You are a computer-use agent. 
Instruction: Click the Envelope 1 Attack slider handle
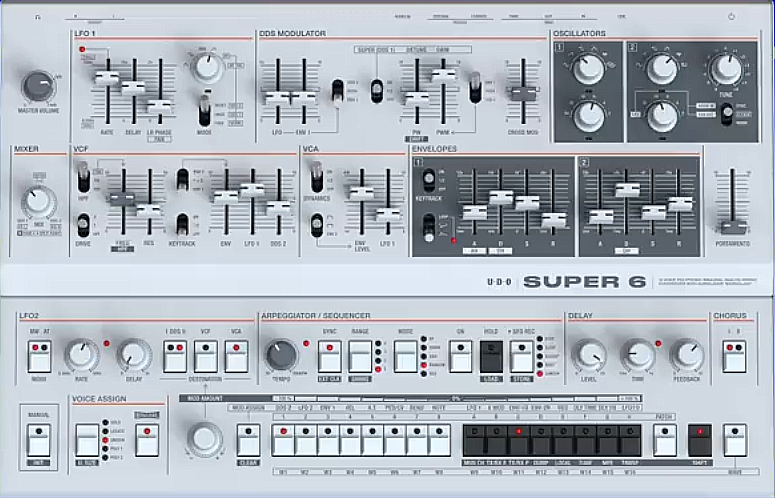click(474, 212)
